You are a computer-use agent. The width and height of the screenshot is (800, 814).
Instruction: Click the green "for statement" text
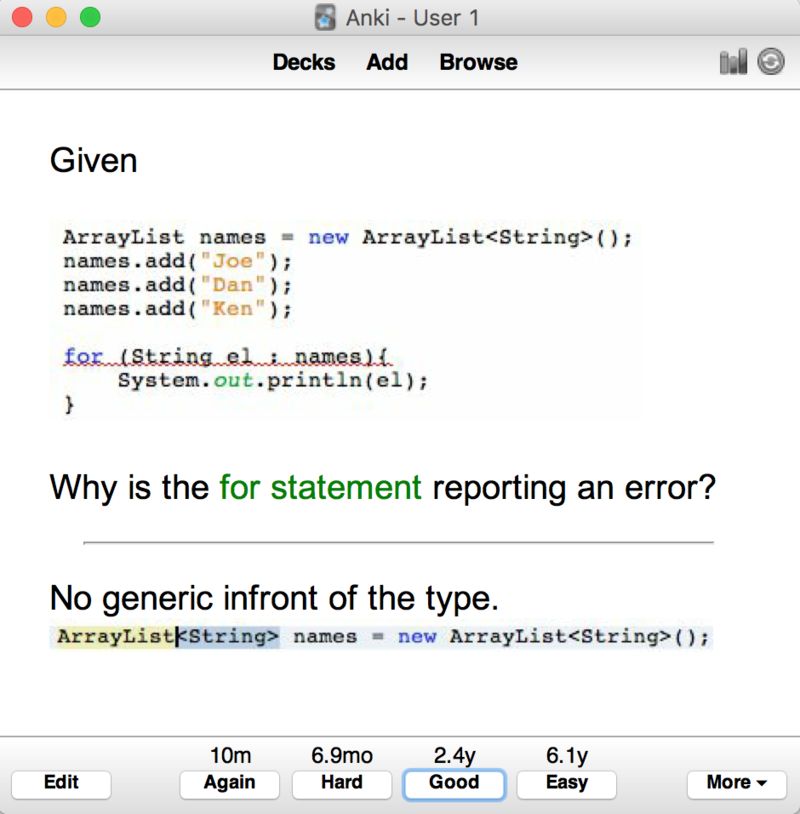(x=320, y=488)
